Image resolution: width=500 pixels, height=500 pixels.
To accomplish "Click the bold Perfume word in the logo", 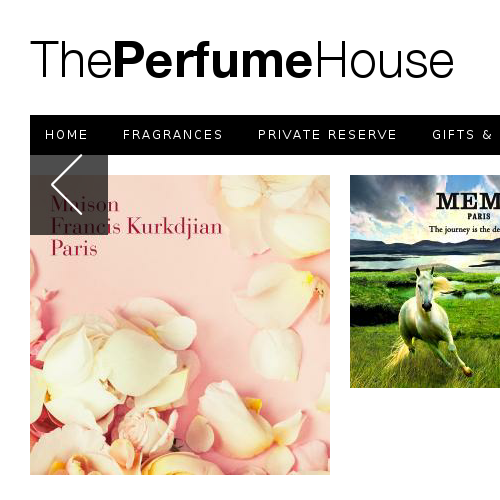I will [214, 60].
